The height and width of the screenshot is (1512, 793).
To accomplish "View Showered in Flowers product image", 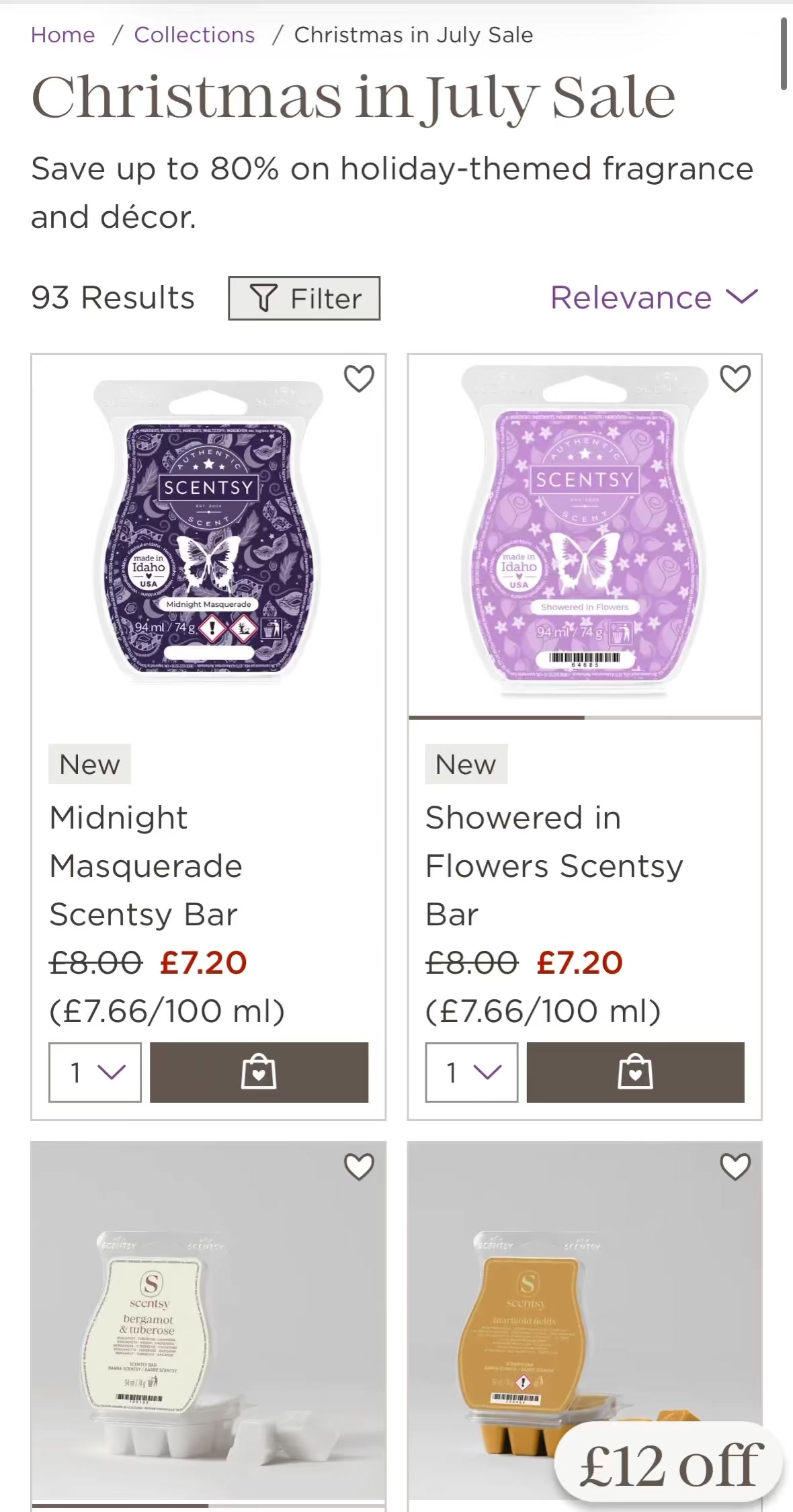I will (585, 531).
